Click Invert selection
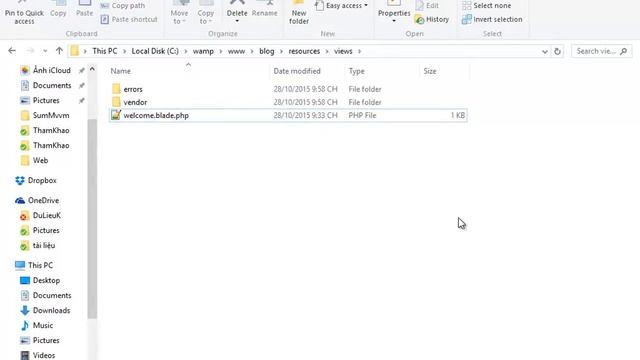640x360 pixels. [x=492, y=19]
